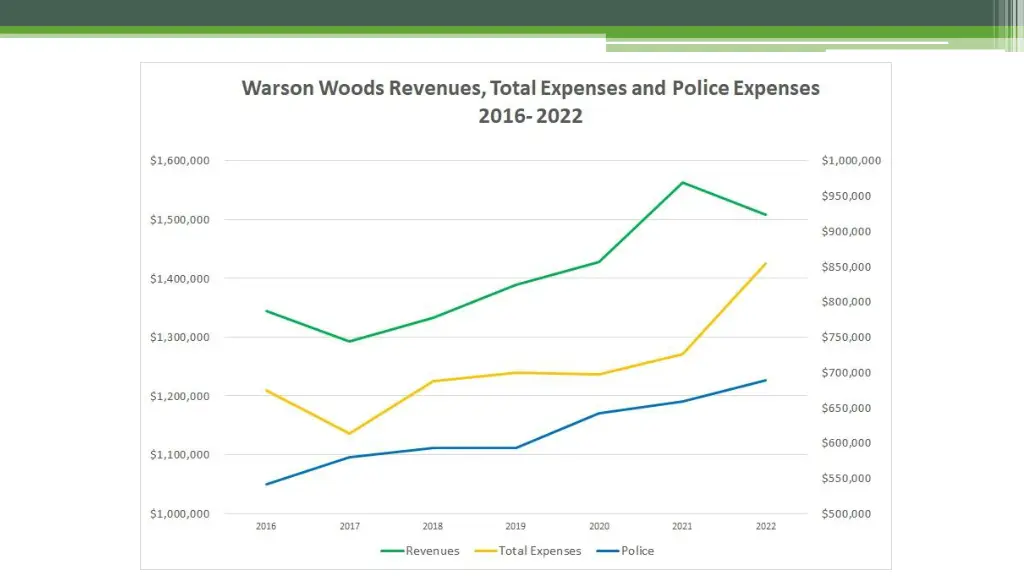The height and width of the screenshot is (576, 1024).
Task: Select the Total Expenses legend label
Action: coord(540,551)
